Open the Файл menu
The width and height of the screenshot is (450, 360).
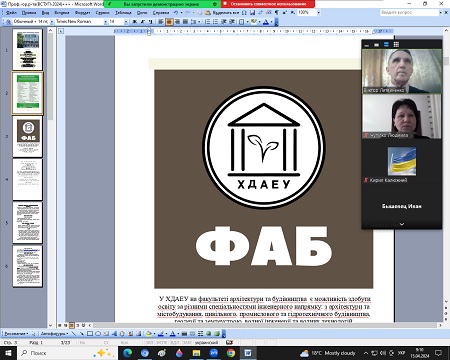(11, 13)
